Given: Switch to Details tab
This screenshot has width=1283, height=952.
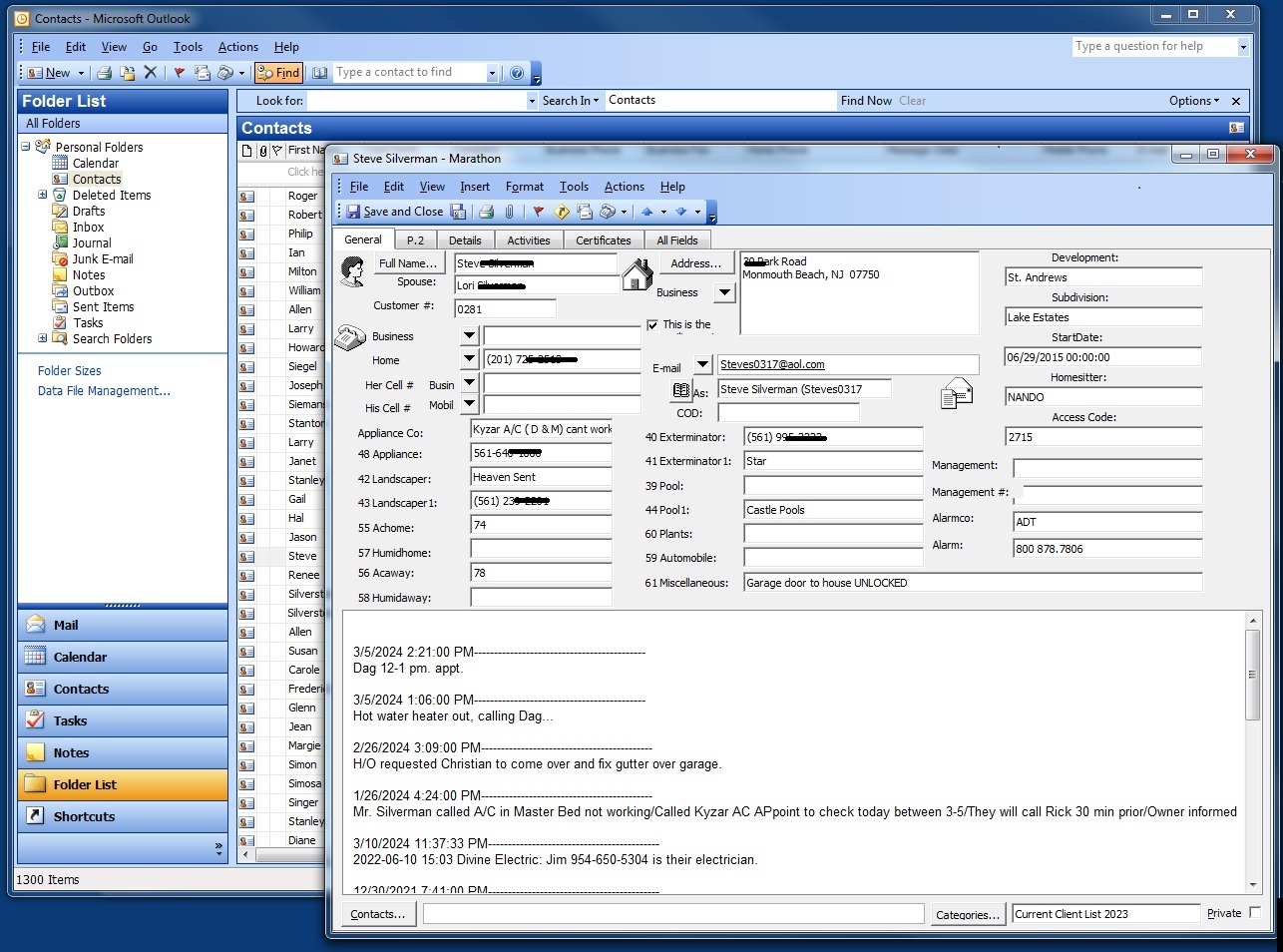Looking at the screenshot, I should 465,240.
